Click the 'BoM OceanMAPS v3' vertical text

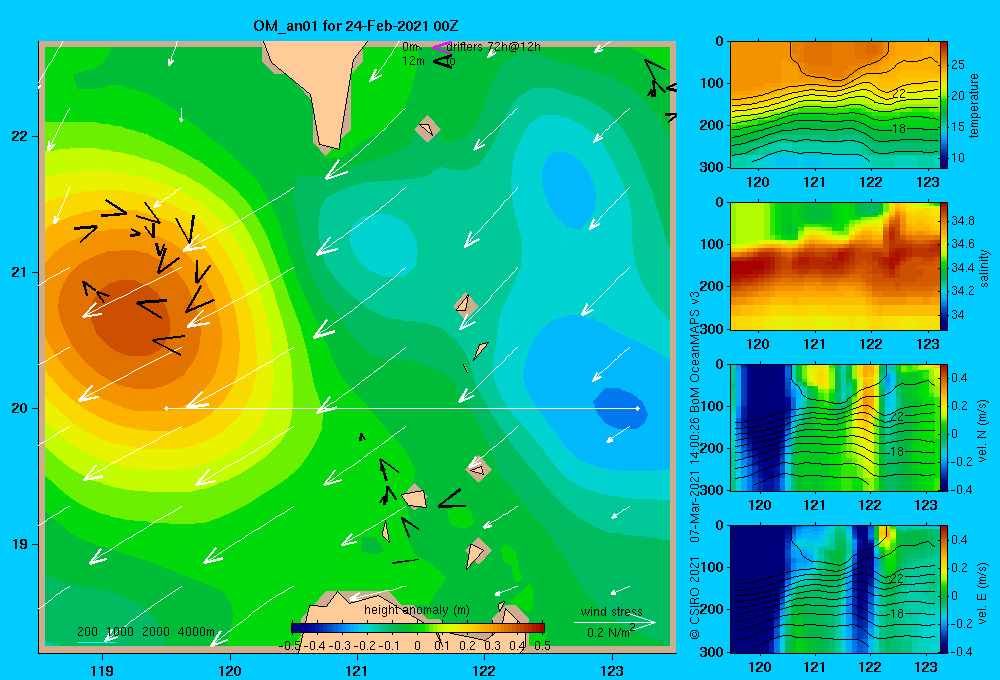(x=695, y=350)
